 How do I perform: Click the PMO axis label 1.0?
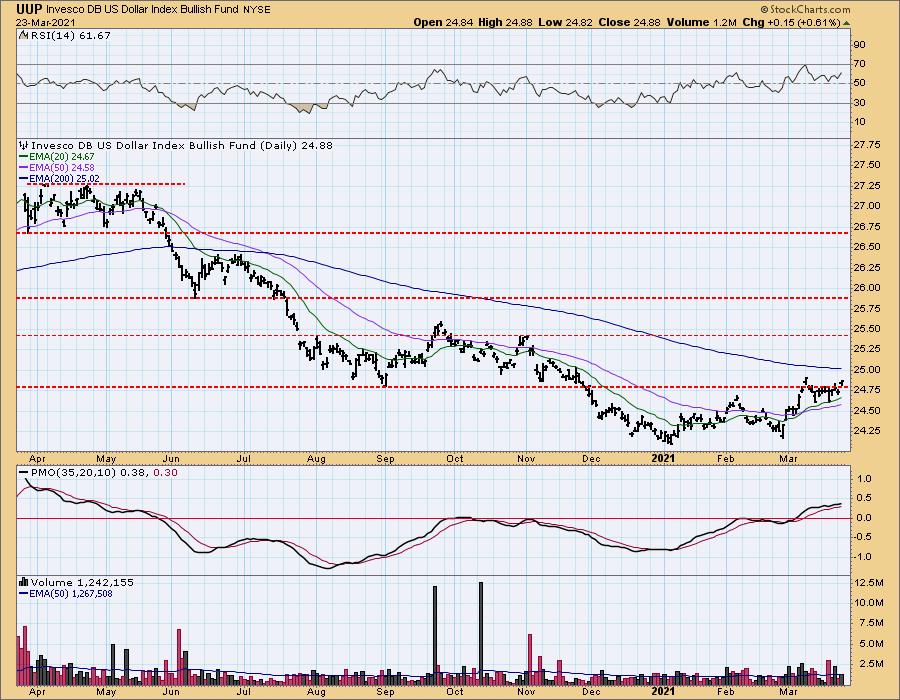(864, 479)
